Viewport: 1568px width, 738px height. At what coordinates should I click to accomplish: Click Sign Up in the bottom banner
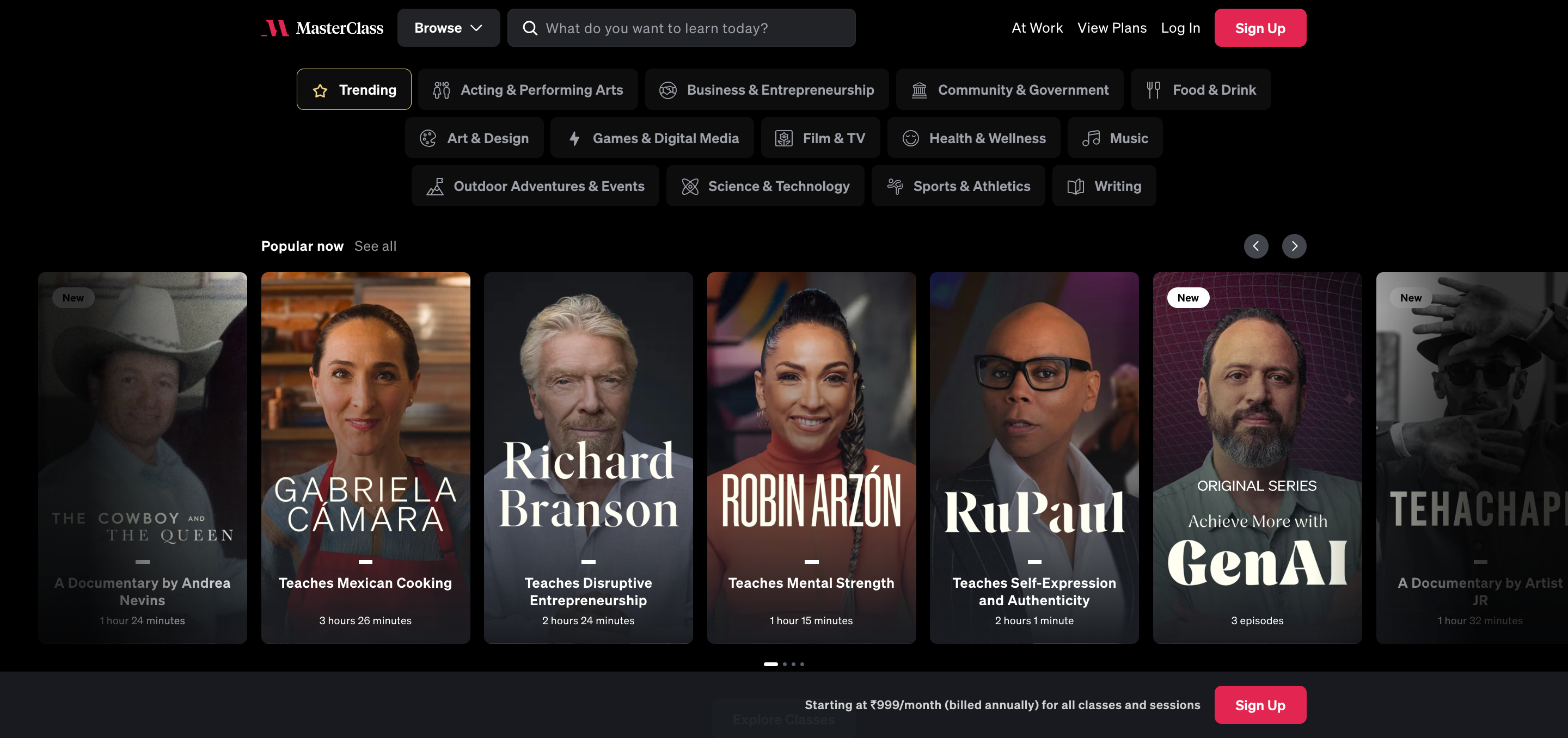(x=1260, y=705)
